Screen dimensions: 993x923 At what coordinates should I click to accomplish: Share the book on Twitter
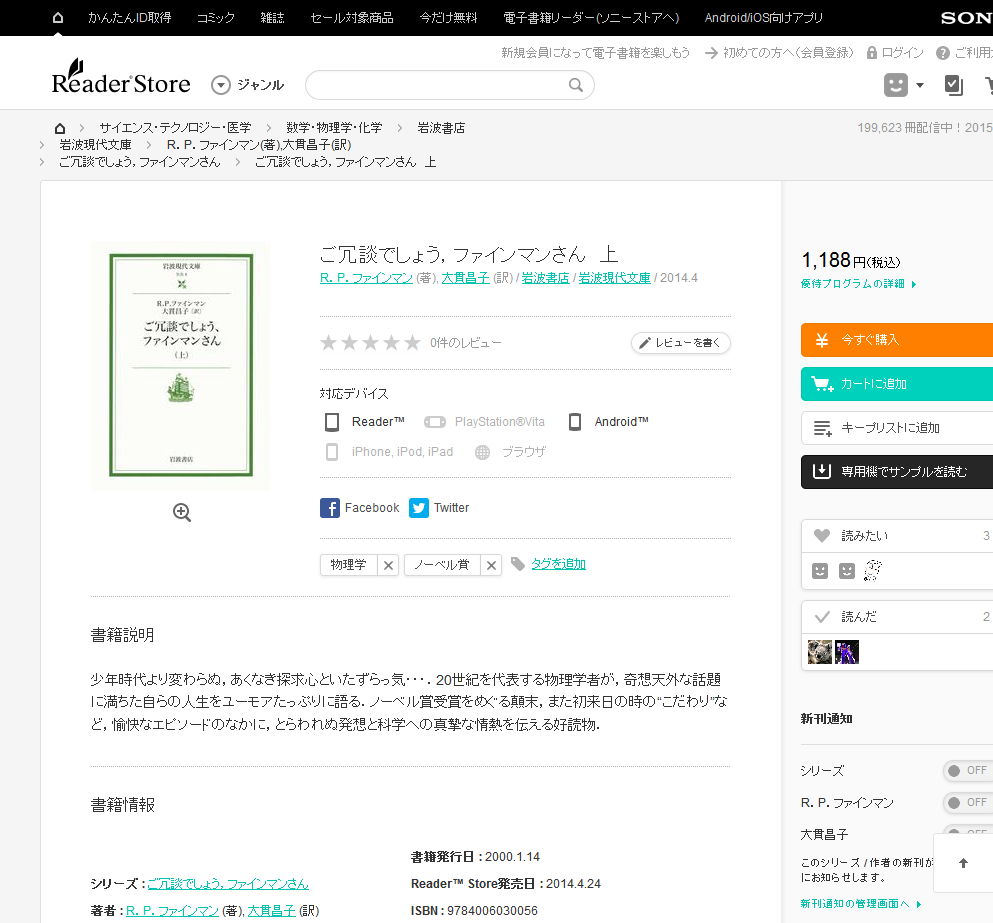pyautogui.click(x=440, y=508)
